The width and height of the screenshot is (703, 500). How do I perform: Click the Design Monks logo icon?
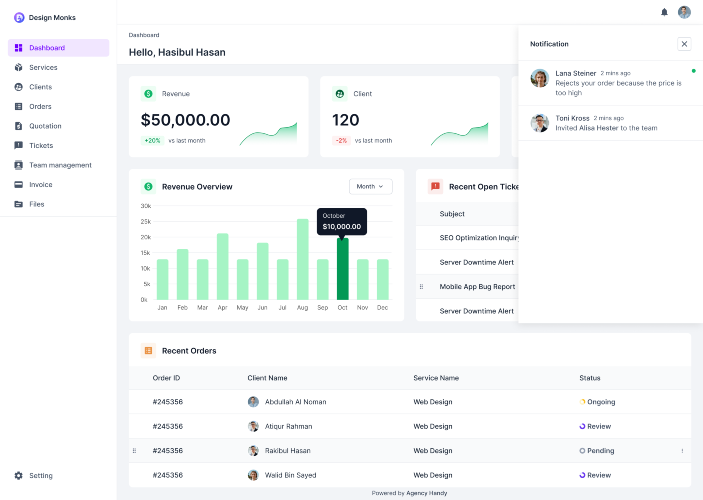[x=19, y=17]
